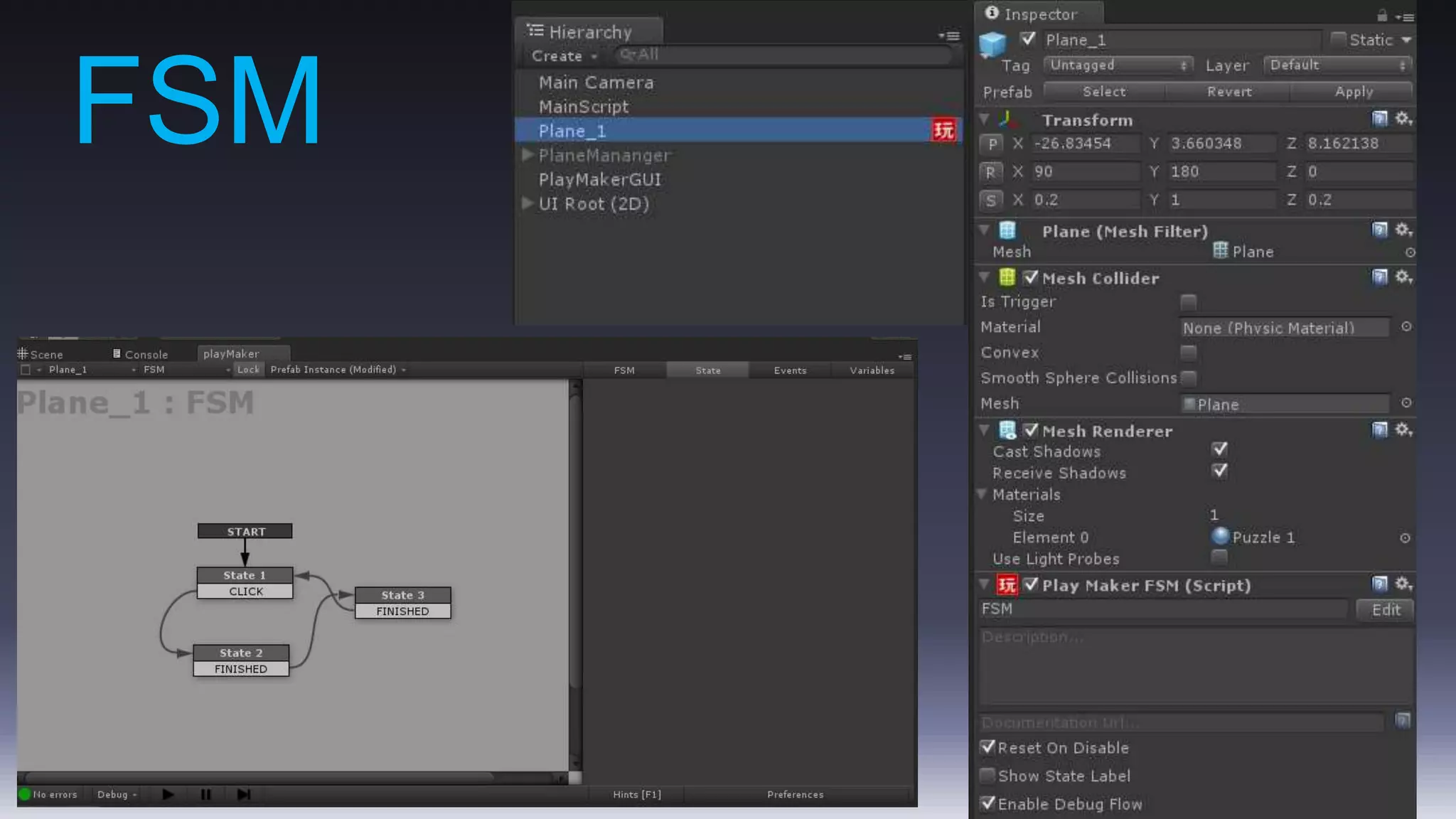Viewport: 1456px width, 819px height.
Task: Switch to the Events tab
Action: coord(790,370)
